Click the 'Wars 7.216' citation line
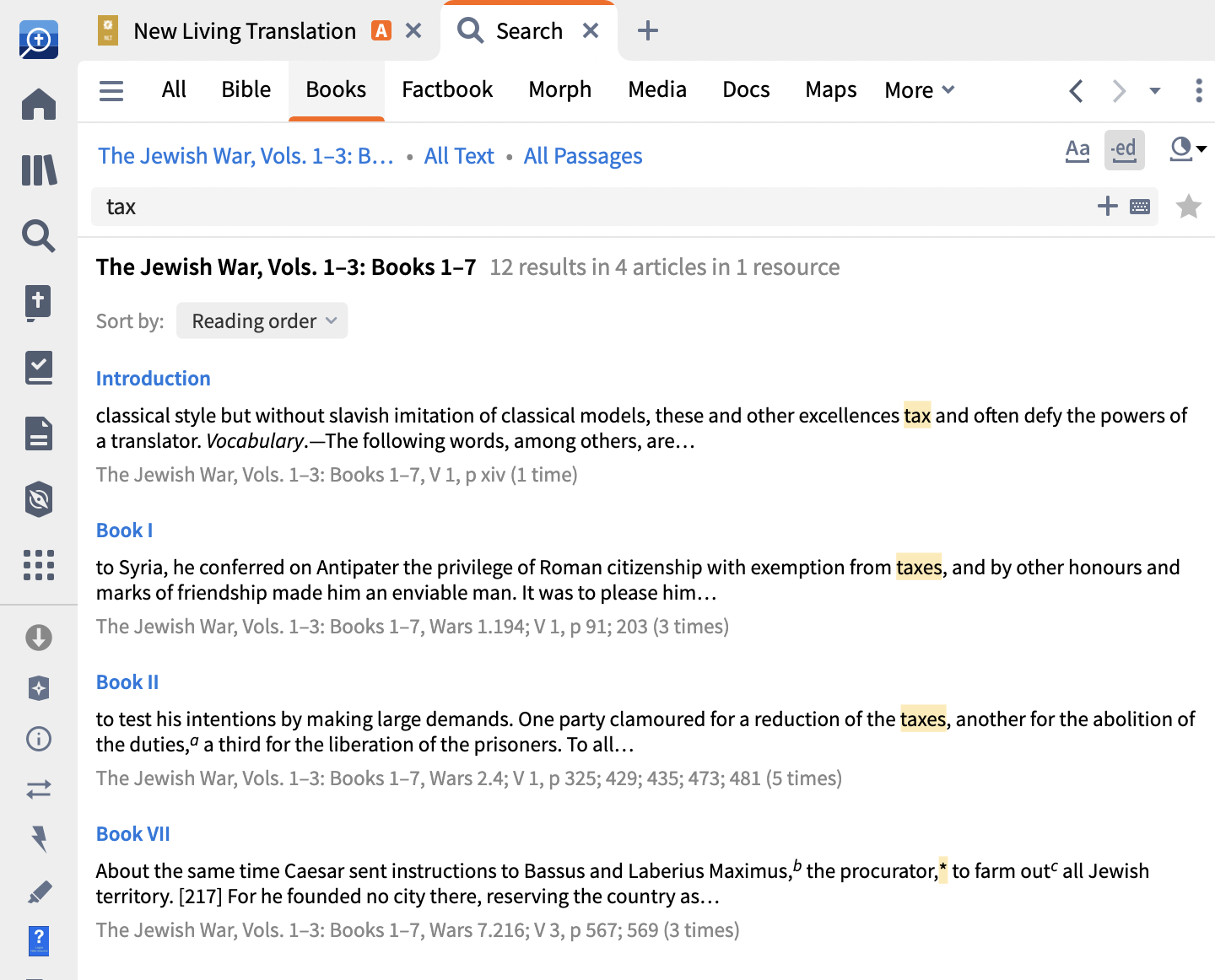 click(418, 930)
